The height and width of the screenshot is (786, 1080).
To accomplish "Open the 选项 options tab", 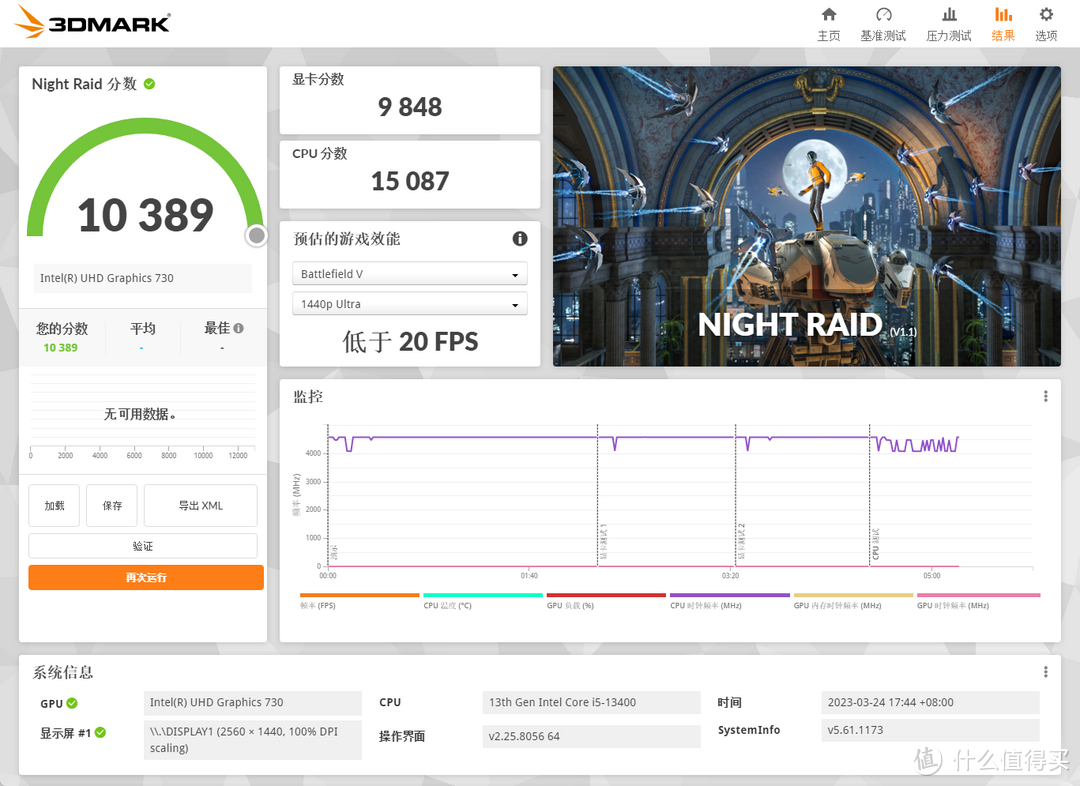I will coord(1046,24).
